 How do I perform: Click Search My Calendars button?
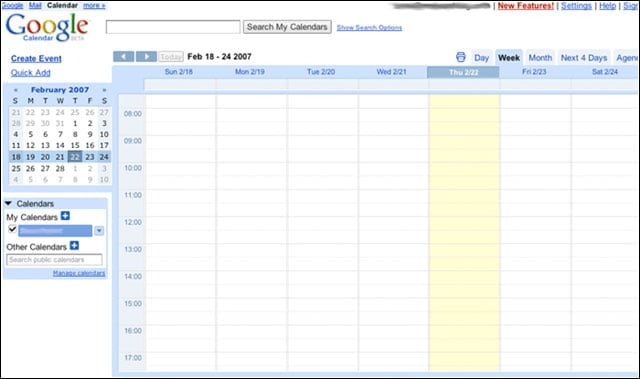tap(287, 27)
